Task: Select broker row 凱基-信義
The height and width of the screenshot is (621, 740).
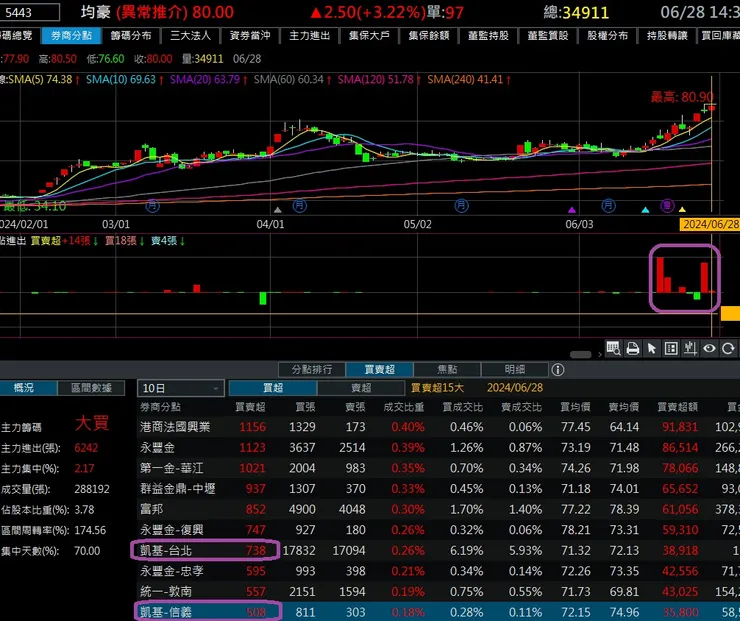Action: coord(438,612)
